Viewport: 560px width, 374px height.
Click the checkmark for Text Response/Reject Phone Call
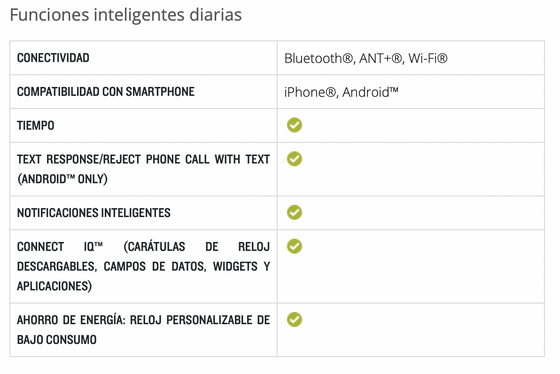(294, 159)
